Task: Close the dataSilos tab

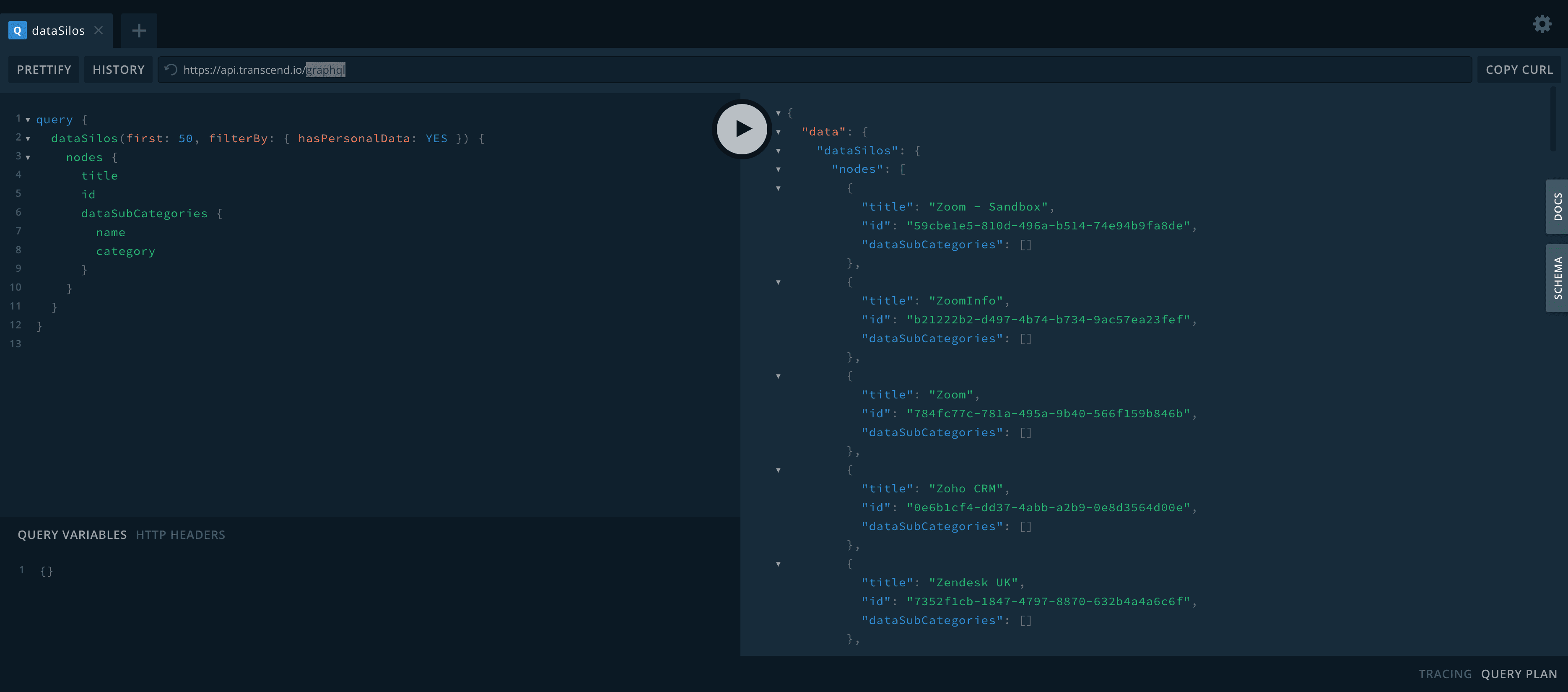Action: [x=99, y=30]
